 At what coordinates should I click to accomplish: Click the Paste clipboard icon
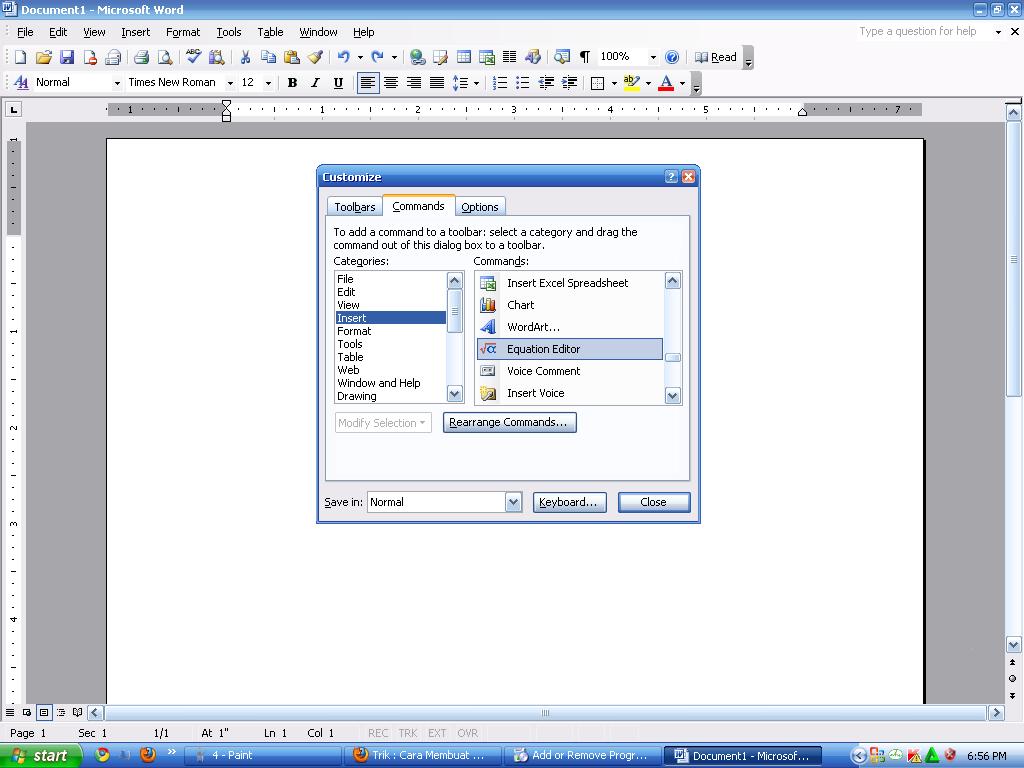point(291,57)
